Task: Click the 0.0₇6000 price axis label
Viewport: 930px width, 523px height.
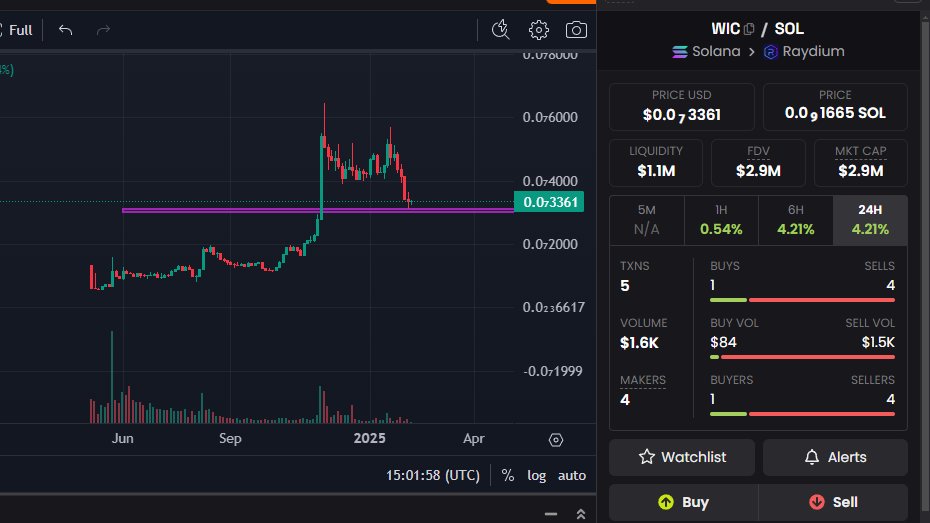Action: (550, 117)
